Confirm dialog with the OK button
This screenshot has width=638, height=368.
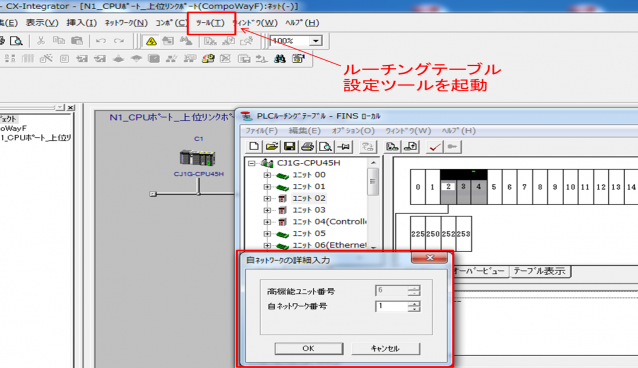pyautogui.click(x=308, y=348)
